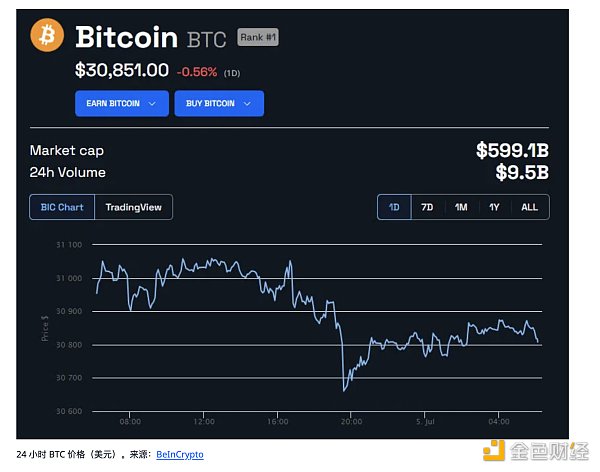The height and width of the screenshot is (472, 600).
Task: Click the price line chart low point
Action: coord(344,390)
